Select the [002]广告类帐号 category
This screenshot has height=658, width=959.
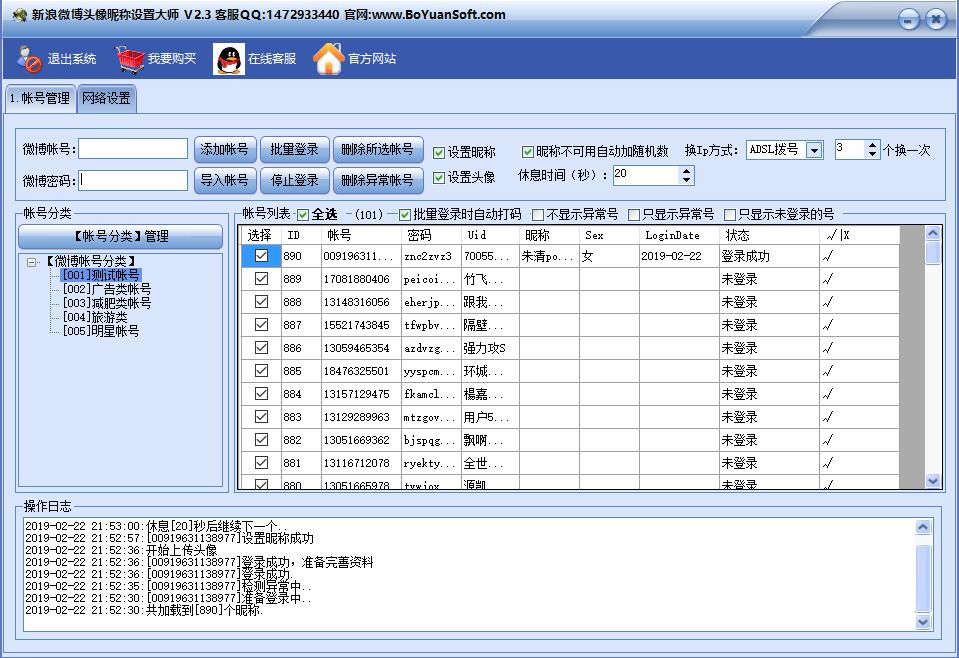[x=106, y=289]
